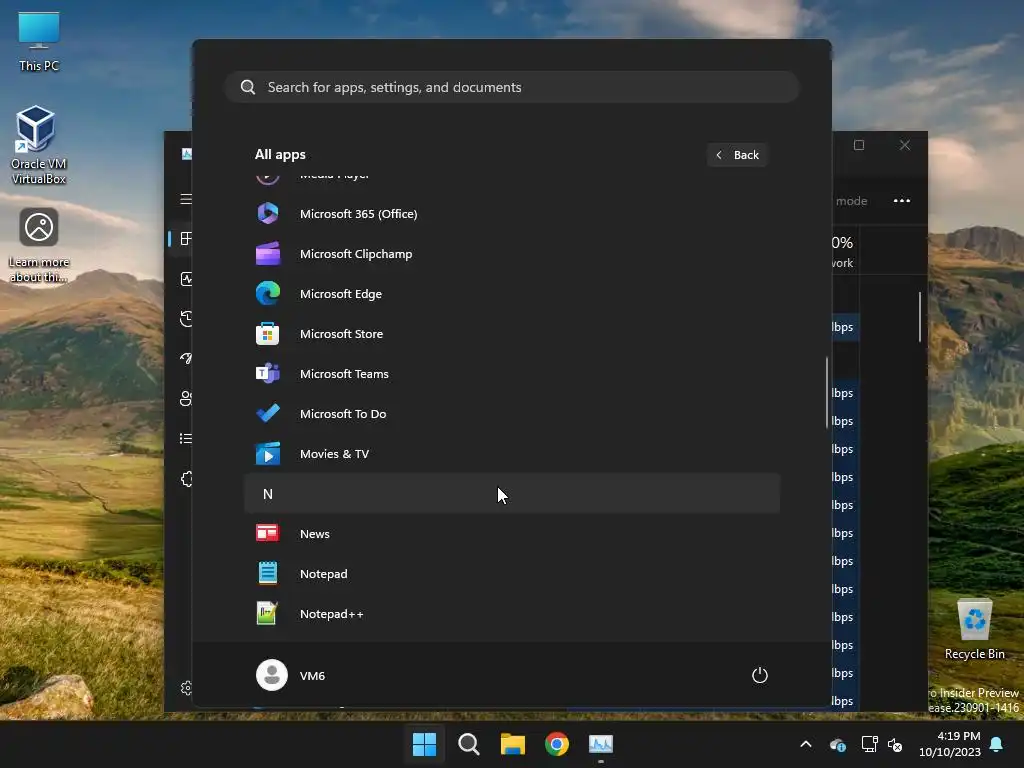Viewport: 1024px width, 768px height.
Task: Open Task Manager Settings gear icon
Action: pyautogui.click(x=186, y=688)
